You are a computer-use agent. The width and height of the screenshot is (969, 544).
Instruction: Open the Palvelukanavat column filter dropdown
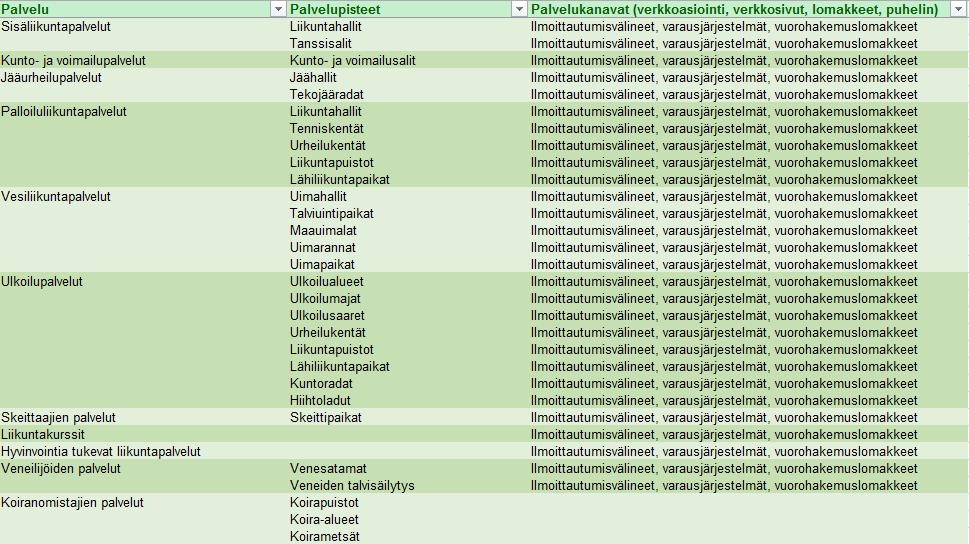click(959, 9)
